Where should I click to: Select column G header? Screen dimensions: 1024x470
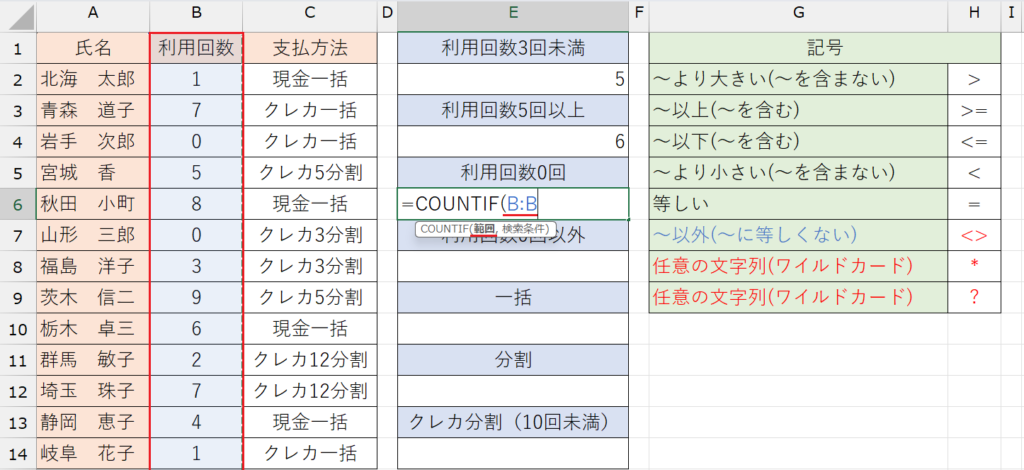pos(798,15)
